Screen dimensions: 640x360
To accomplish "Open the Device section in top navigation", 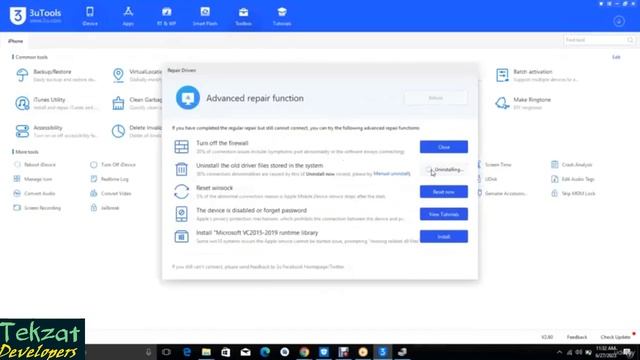I will tap(90, 16).
